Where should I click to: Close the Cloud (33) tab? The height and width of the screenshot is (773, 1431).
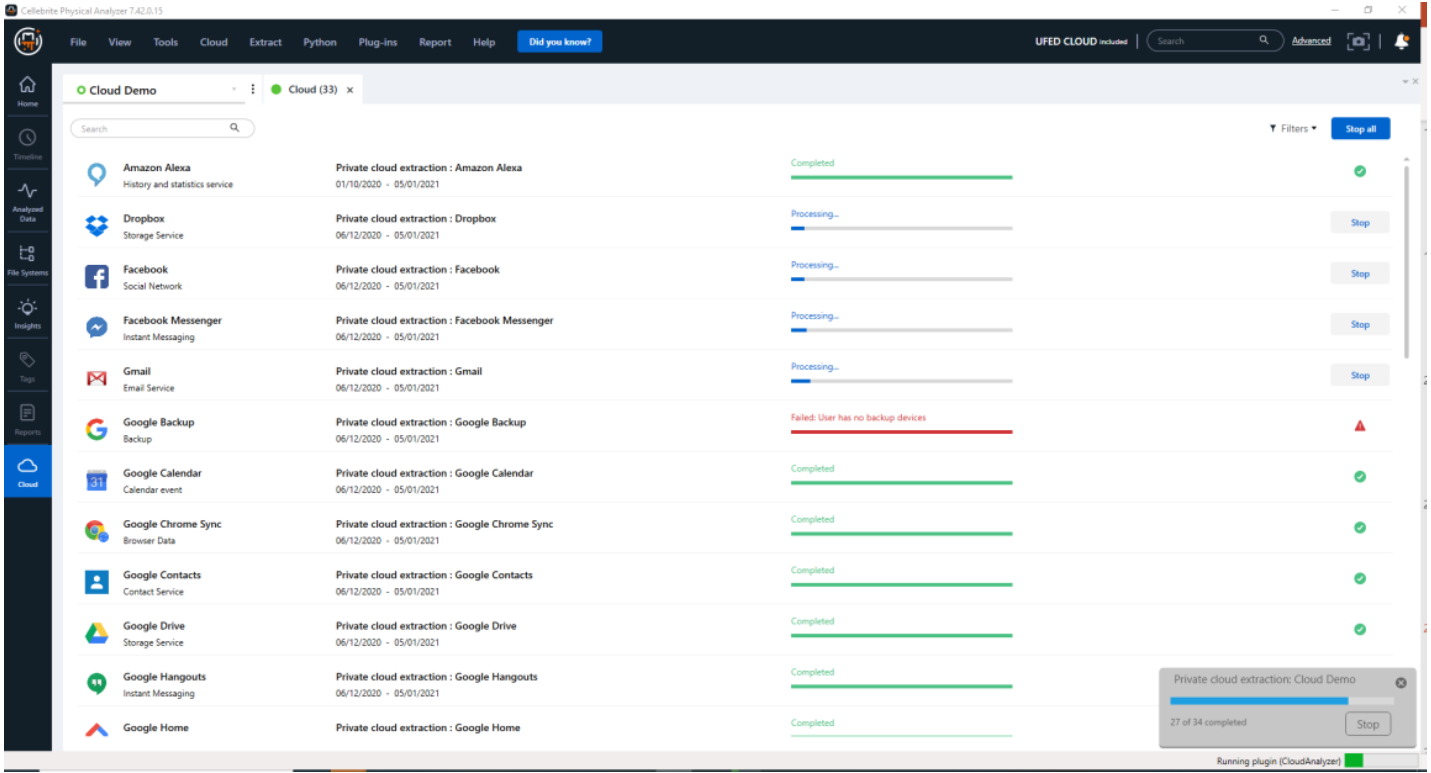350,90
